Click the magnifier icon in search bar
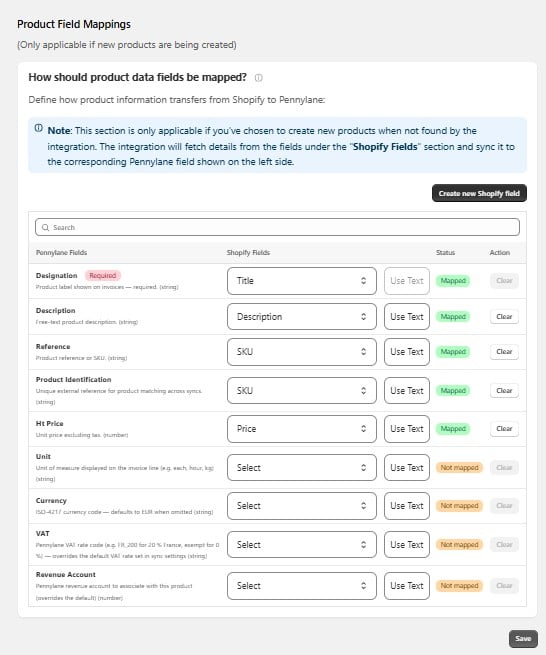This screenshot has height=655, width=546. [46, 228]
